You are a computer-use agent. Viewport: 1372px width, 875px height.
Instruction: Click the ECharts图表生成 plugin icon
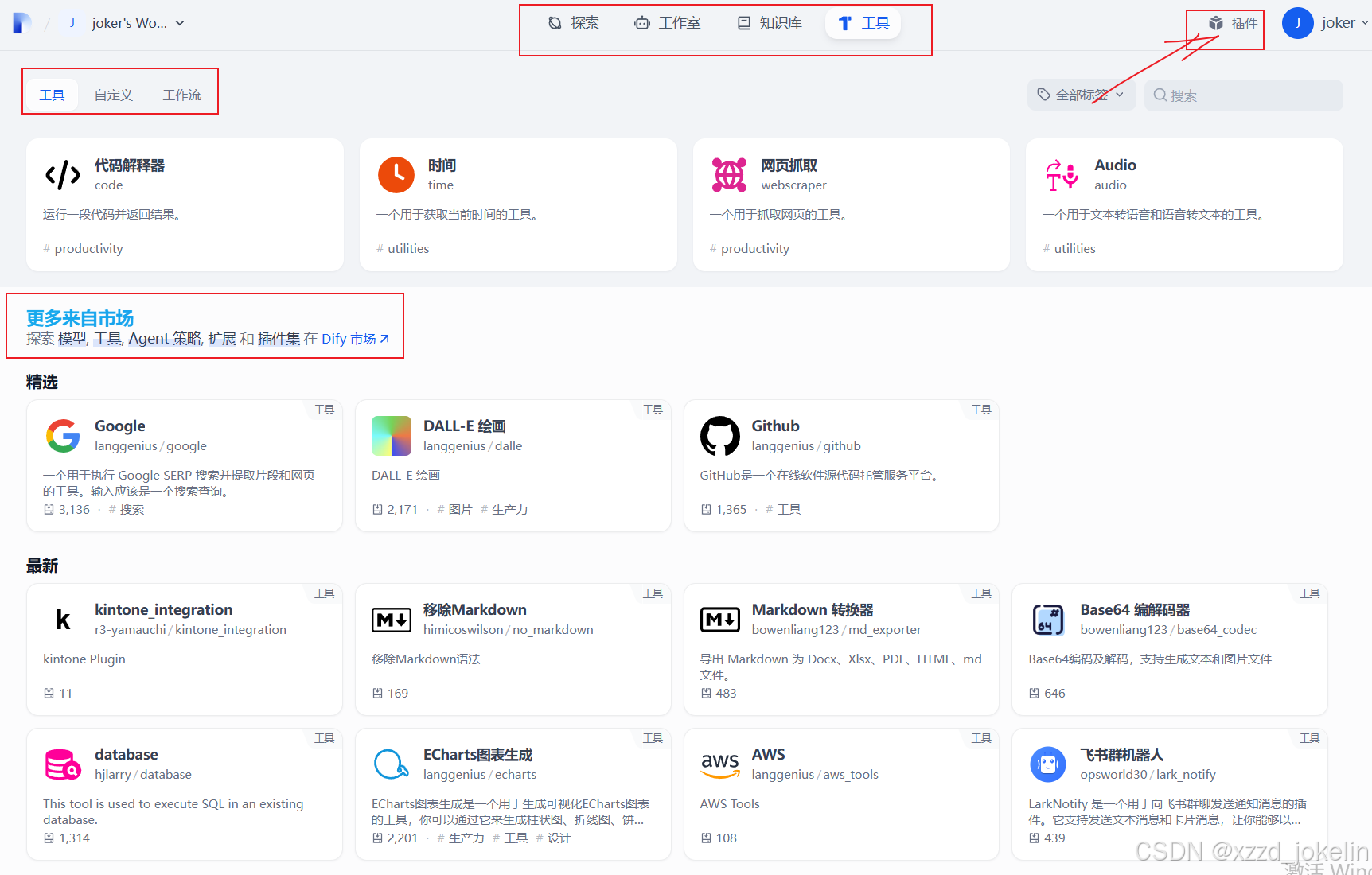[x=392, y=764]
